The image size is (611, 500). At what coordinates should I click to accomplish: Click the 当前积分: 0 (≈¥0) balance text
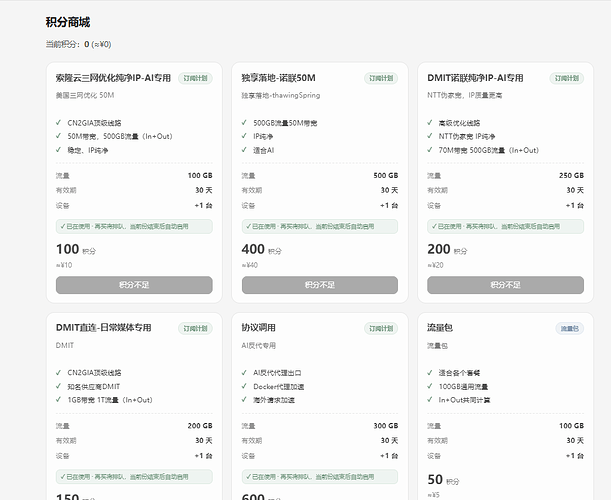78,44
